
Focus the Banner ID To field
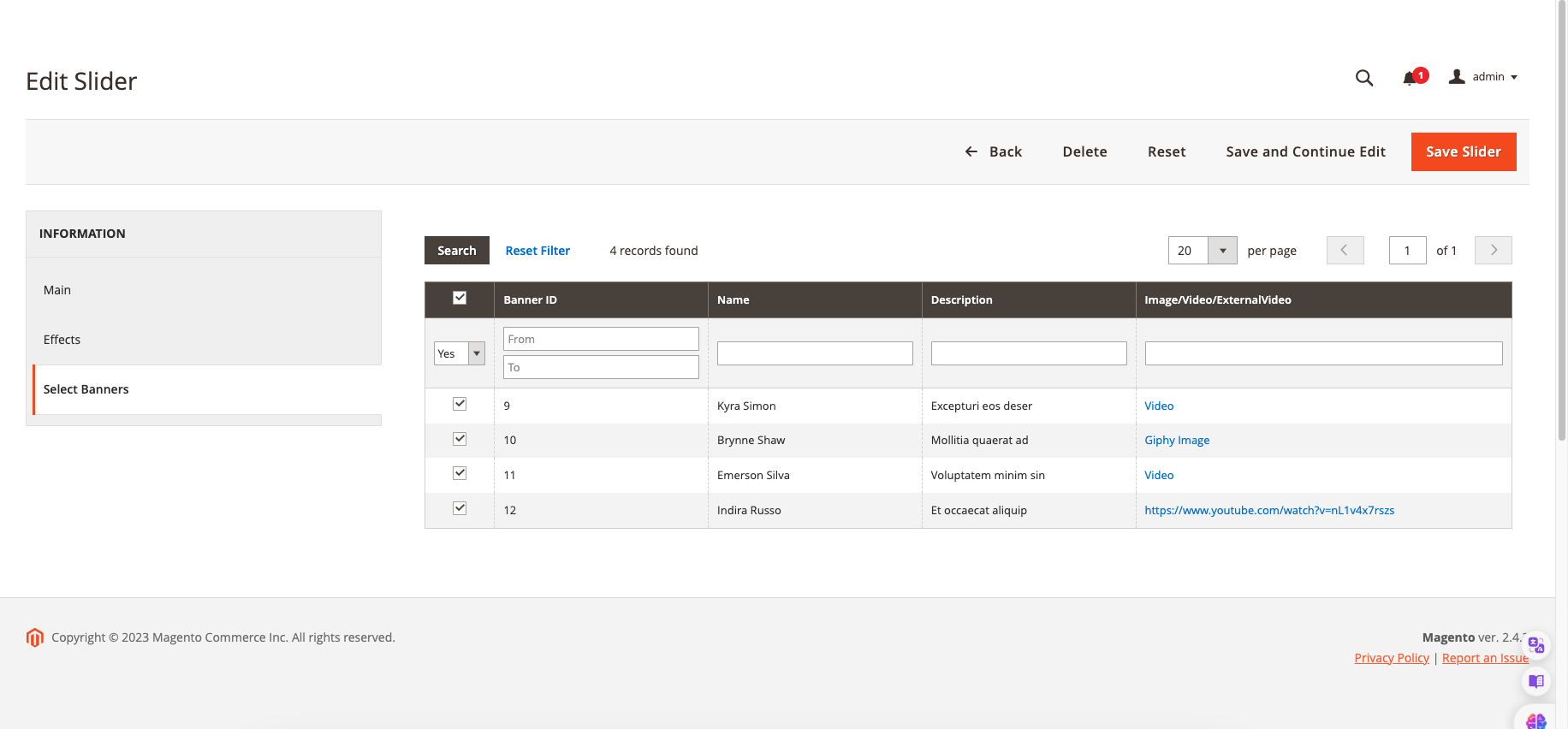click(x=601, y=367)
